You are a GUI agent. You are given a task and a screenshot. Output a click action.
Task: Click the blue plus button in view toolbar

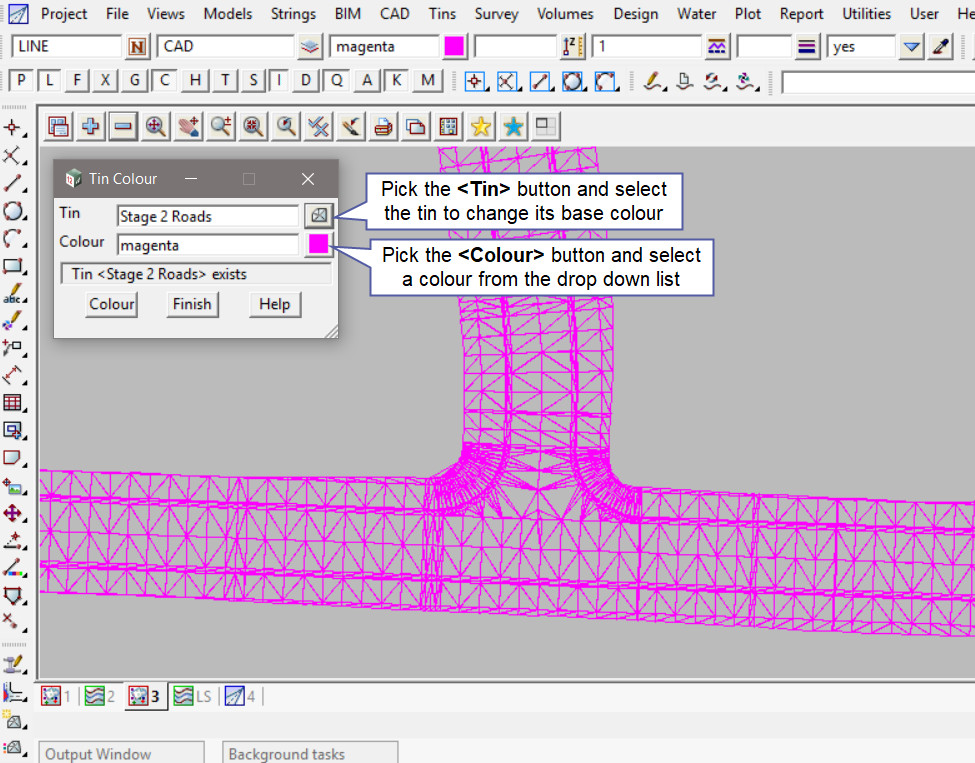[x=91, y=126]
